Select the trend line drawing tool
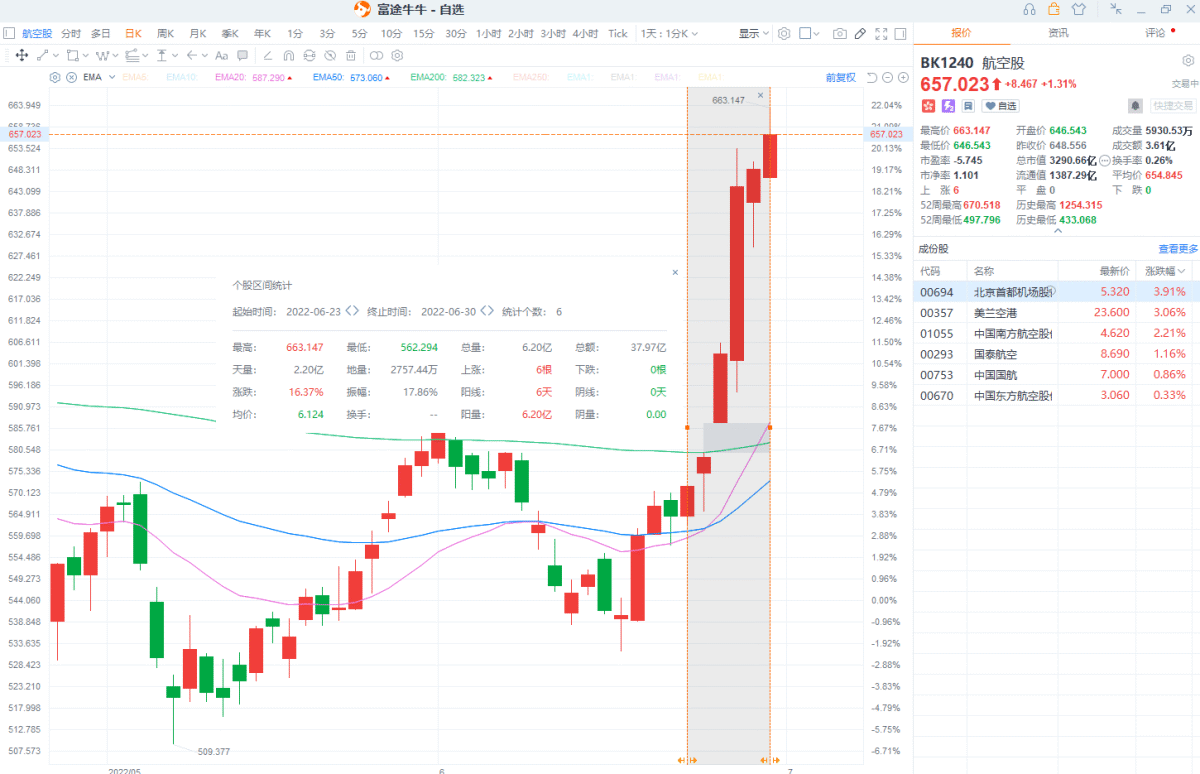 [43, 55]
